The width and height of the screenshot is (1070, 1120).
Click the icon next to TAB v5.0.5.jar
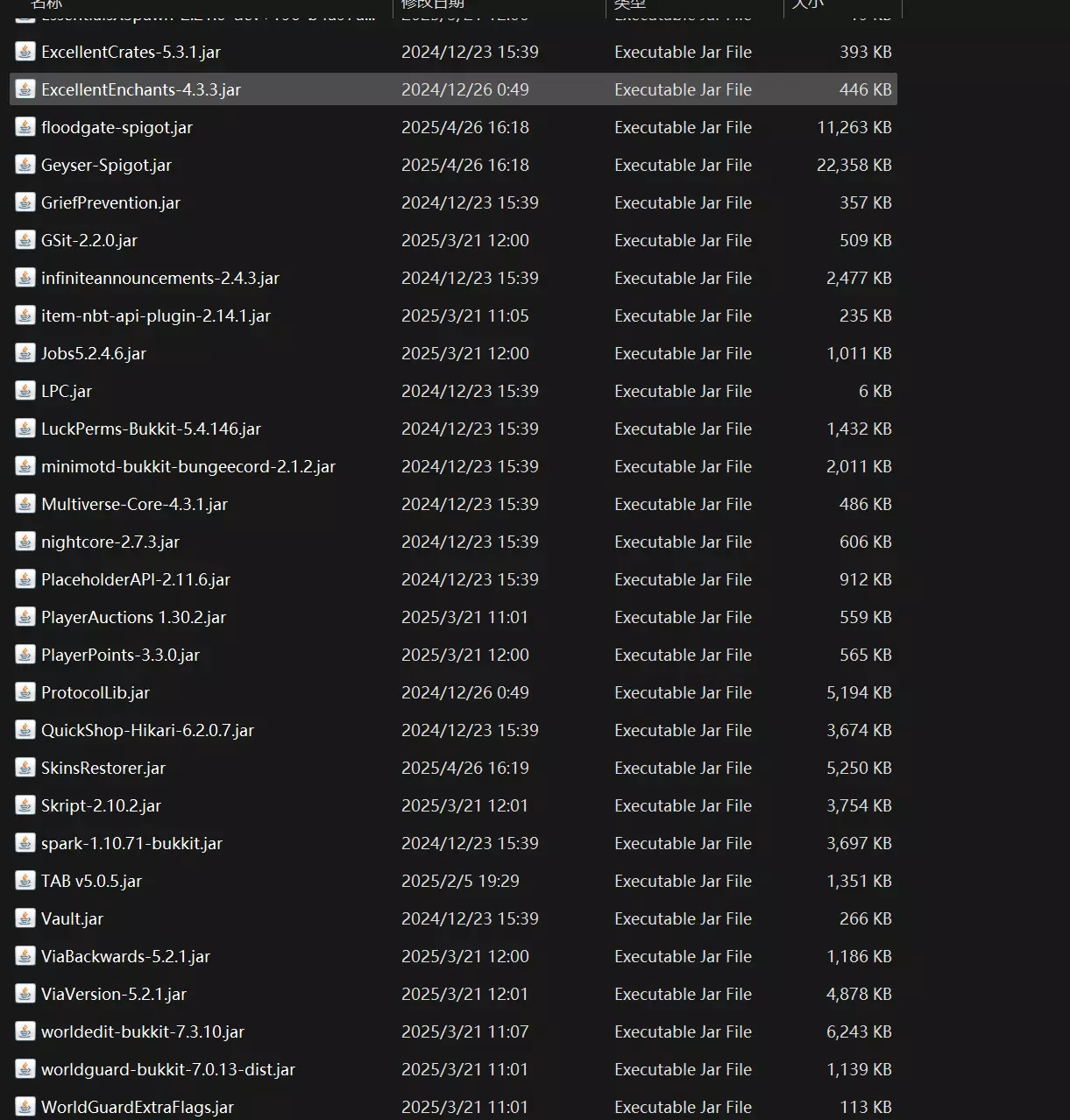pos(25,881)
